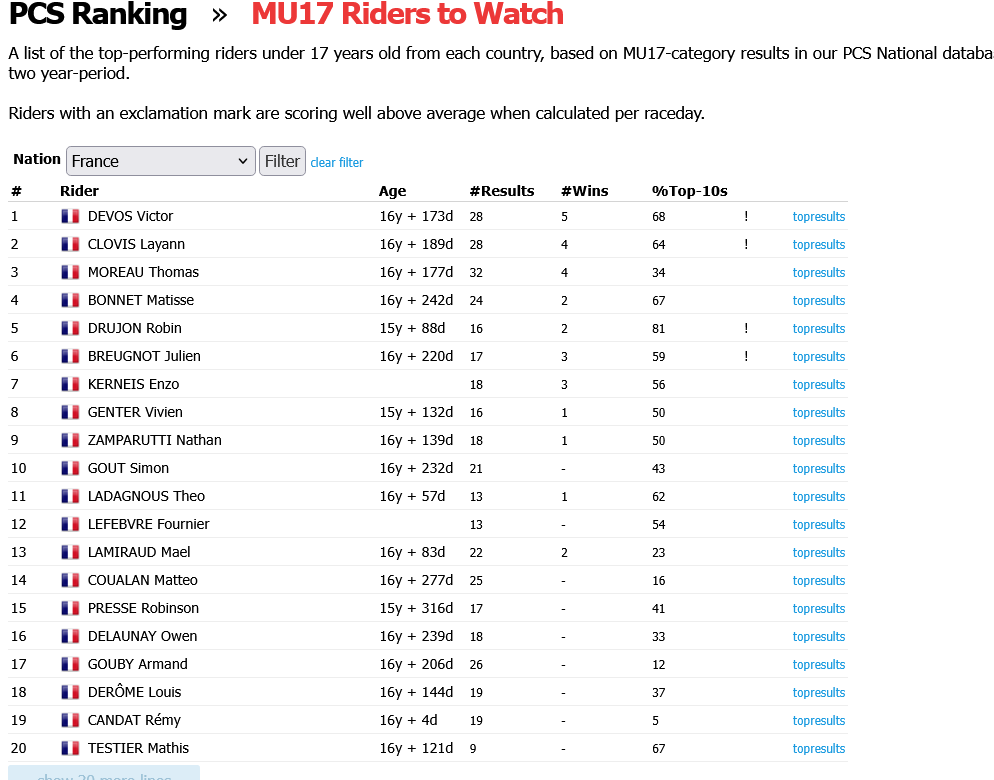This screenshot has width=994, height=780.
Task: Open topresults for GENTER Vivien
Action: pos(818,412)
